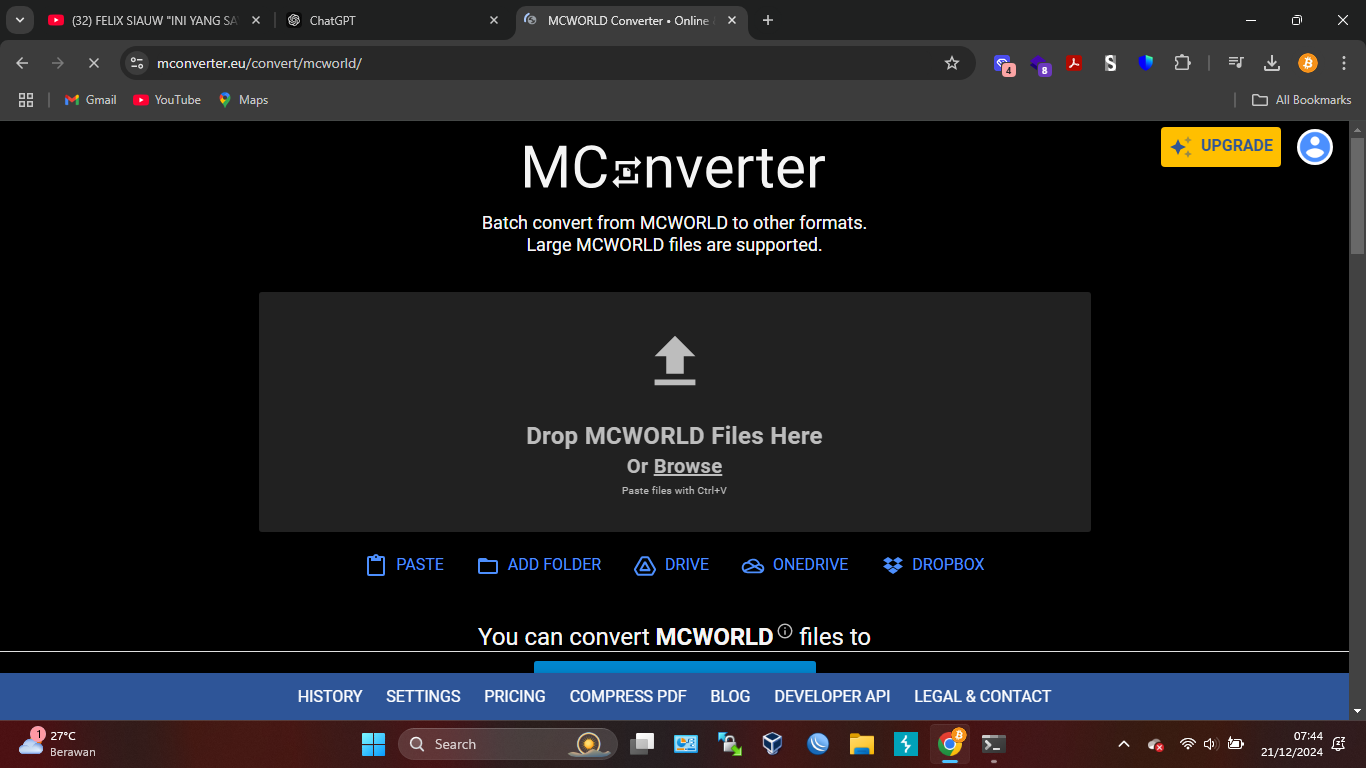The width and height of the screenshot is (1366, 768).
Task: Click the taskbar Search box
Action: coord(508,744)
